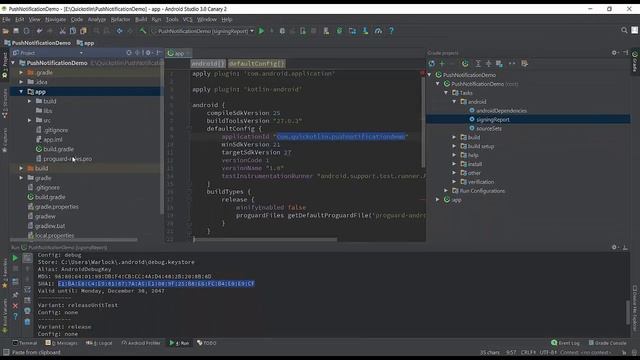Rerun task in Run panel
Viewport: 640px width, 360px height.
16,258
